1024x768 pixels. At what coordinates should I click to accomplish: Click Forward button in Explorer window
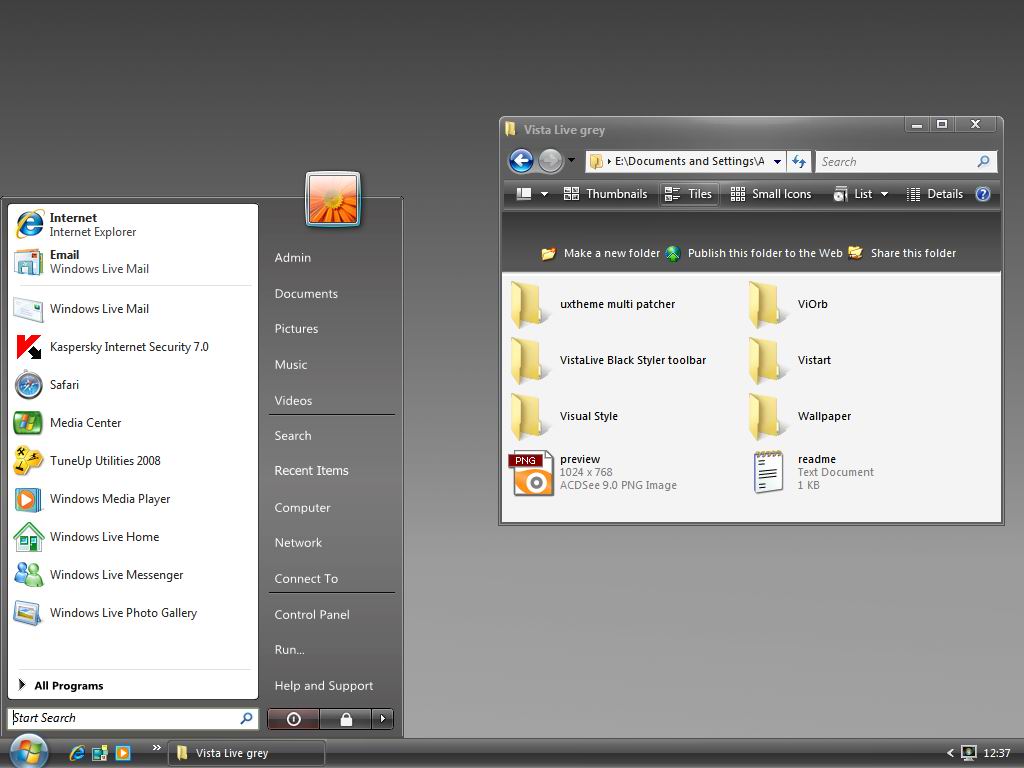click(551, 161)
